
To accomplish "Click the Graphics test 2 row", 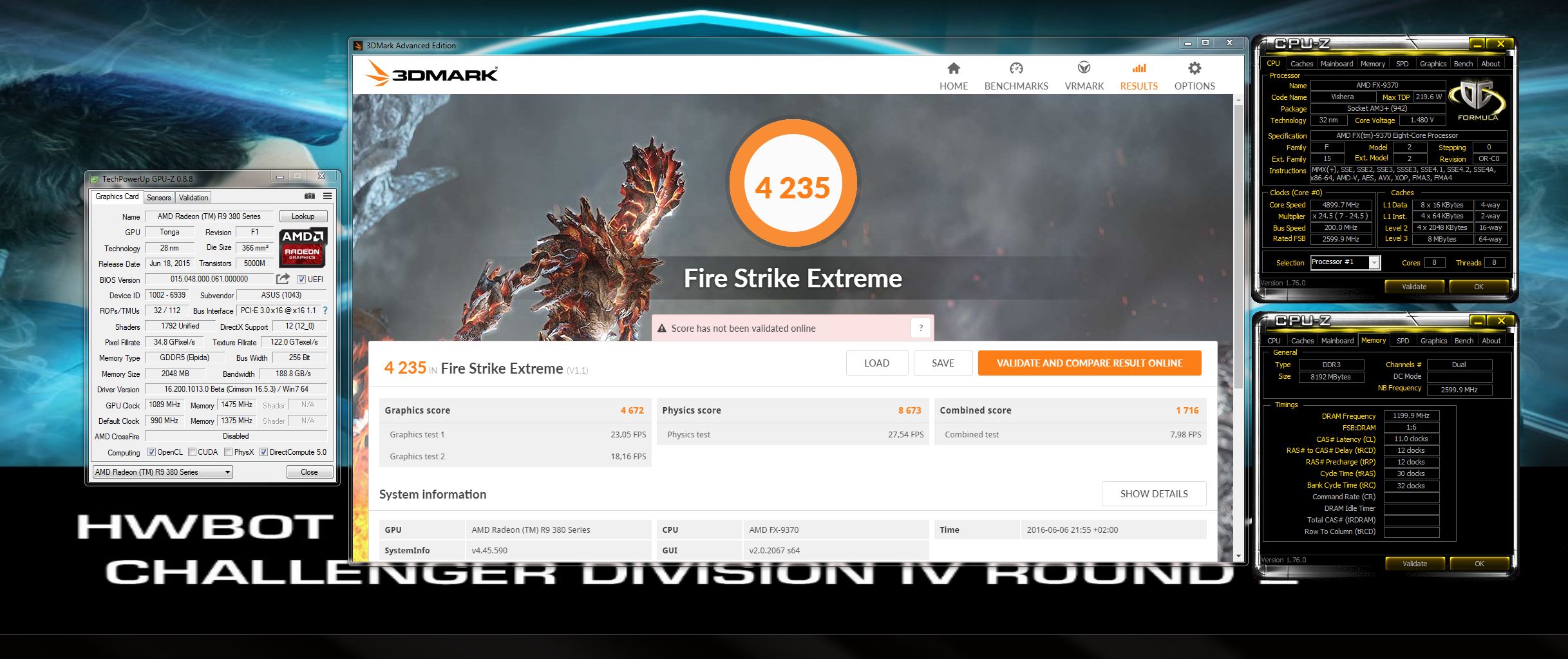I will click(x=515, y=456).
